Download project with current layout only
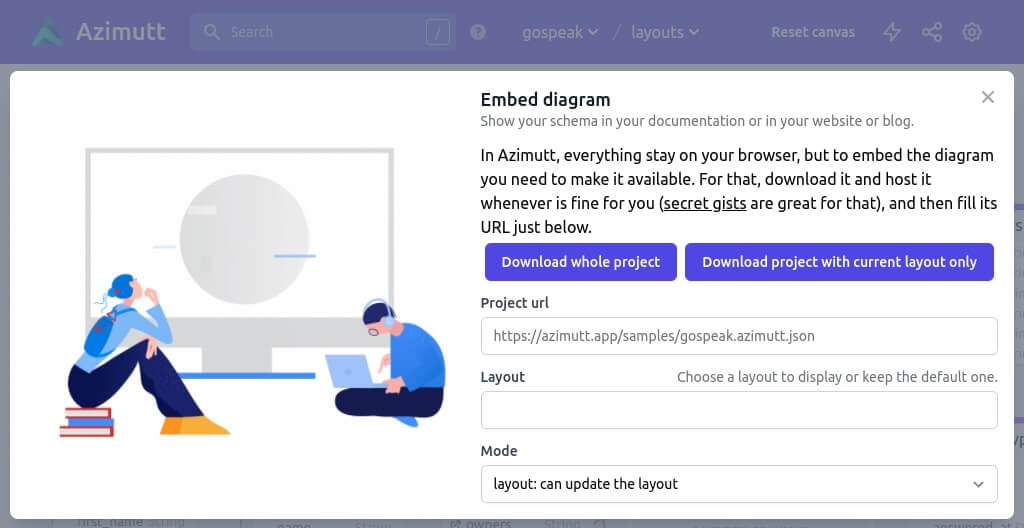Viewport: 1024px width, 528px height. 839,262
